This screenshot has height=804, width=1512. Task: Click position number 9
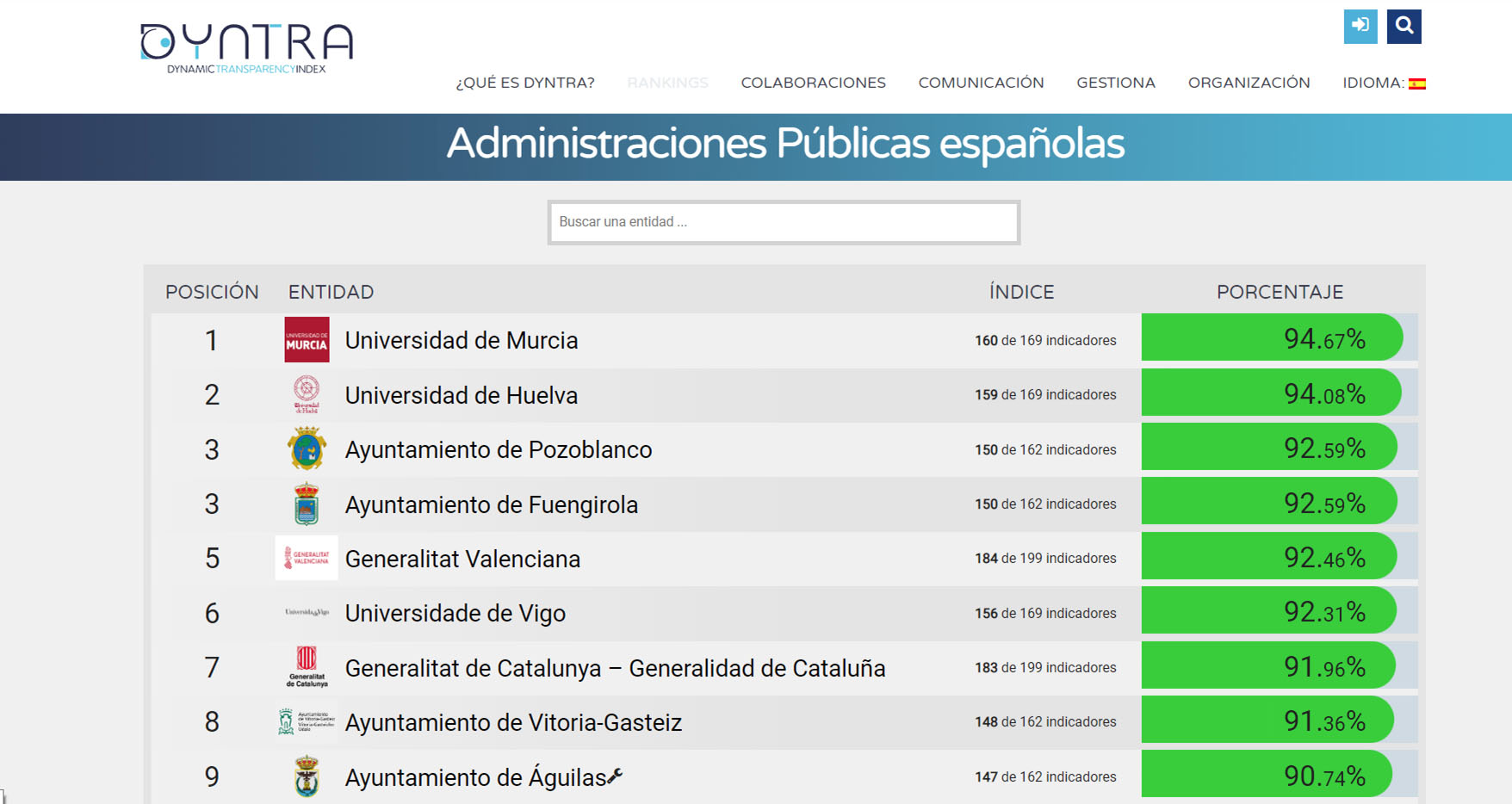pyautogui.click(x=212, y=777)
